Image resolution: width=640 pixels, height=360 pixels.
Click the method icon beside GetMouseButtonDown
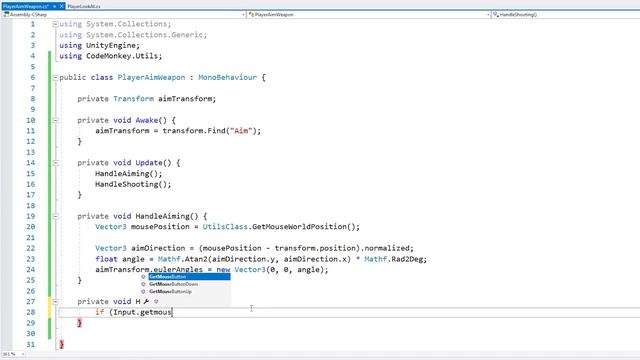(143, 284)
